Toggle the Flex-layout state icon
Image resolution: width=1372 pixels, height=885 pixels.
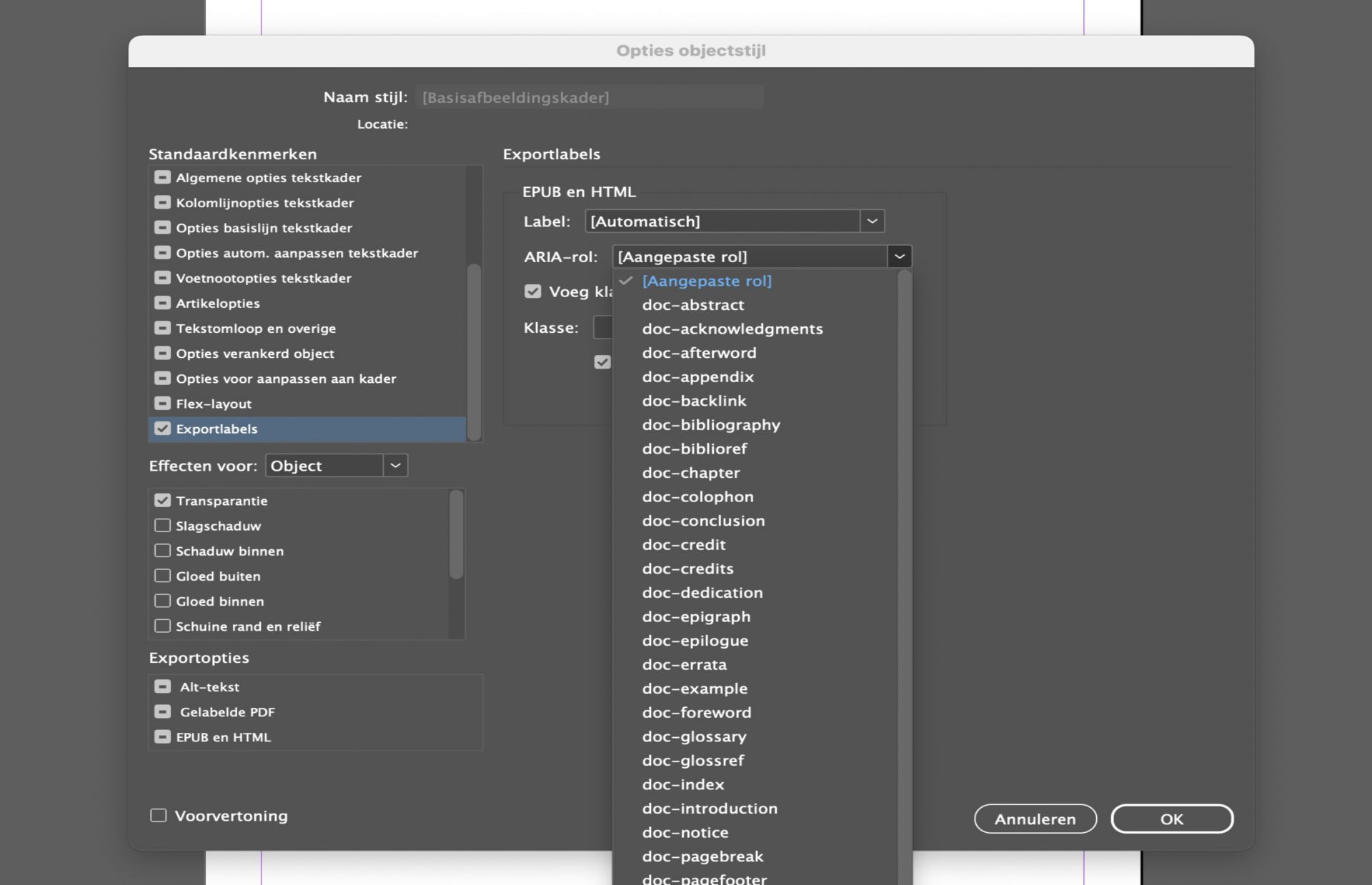coord(162,404)
